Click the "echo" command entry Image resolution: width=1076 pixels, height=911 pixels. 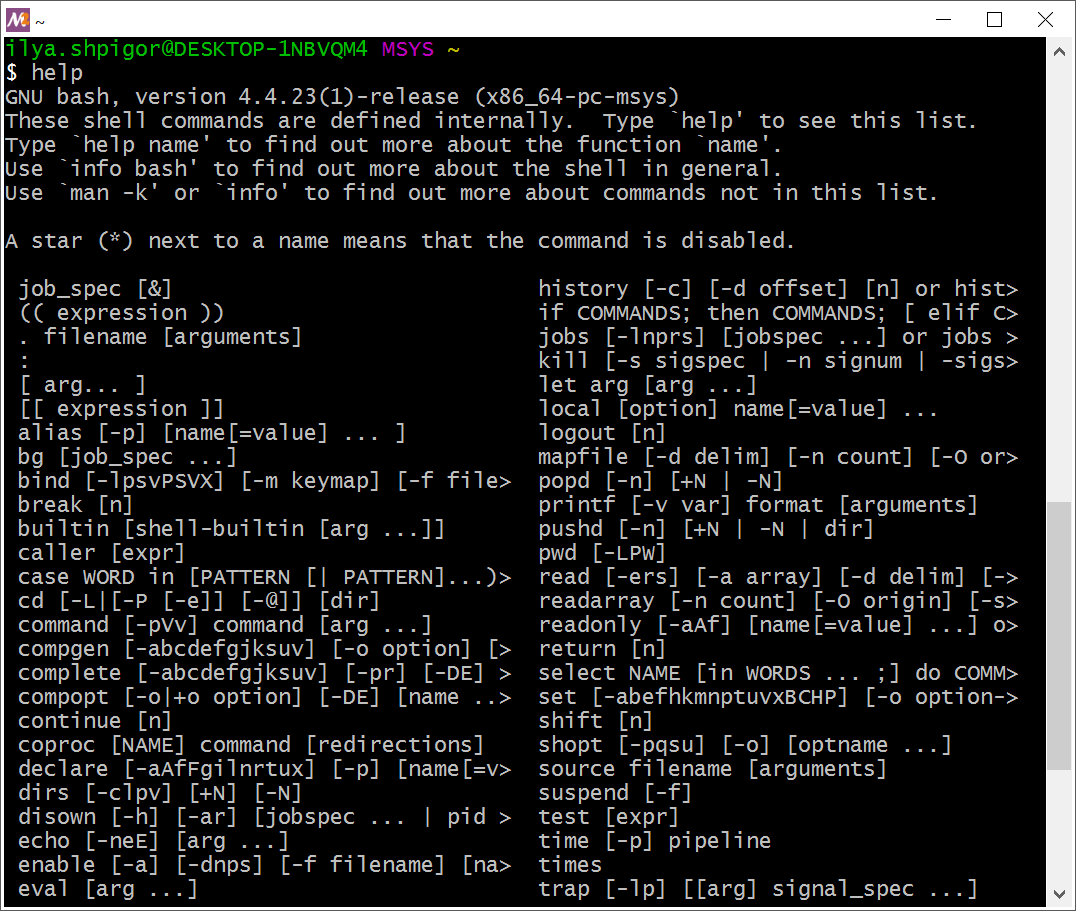[44, 841]
